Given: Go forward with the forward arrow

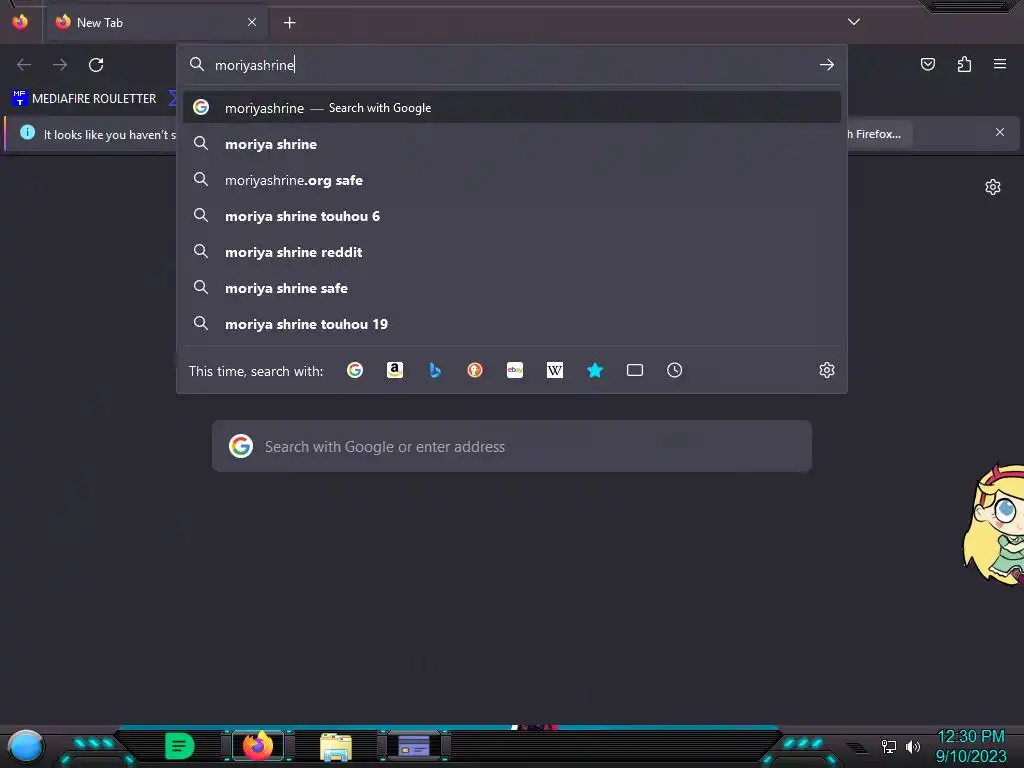Looking at the screenshot, I should tap(60, 65).
